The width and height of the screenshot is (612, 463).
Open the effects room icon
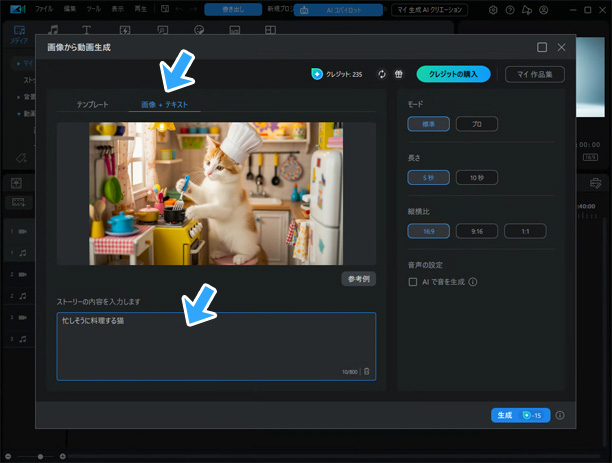(162, 30)
